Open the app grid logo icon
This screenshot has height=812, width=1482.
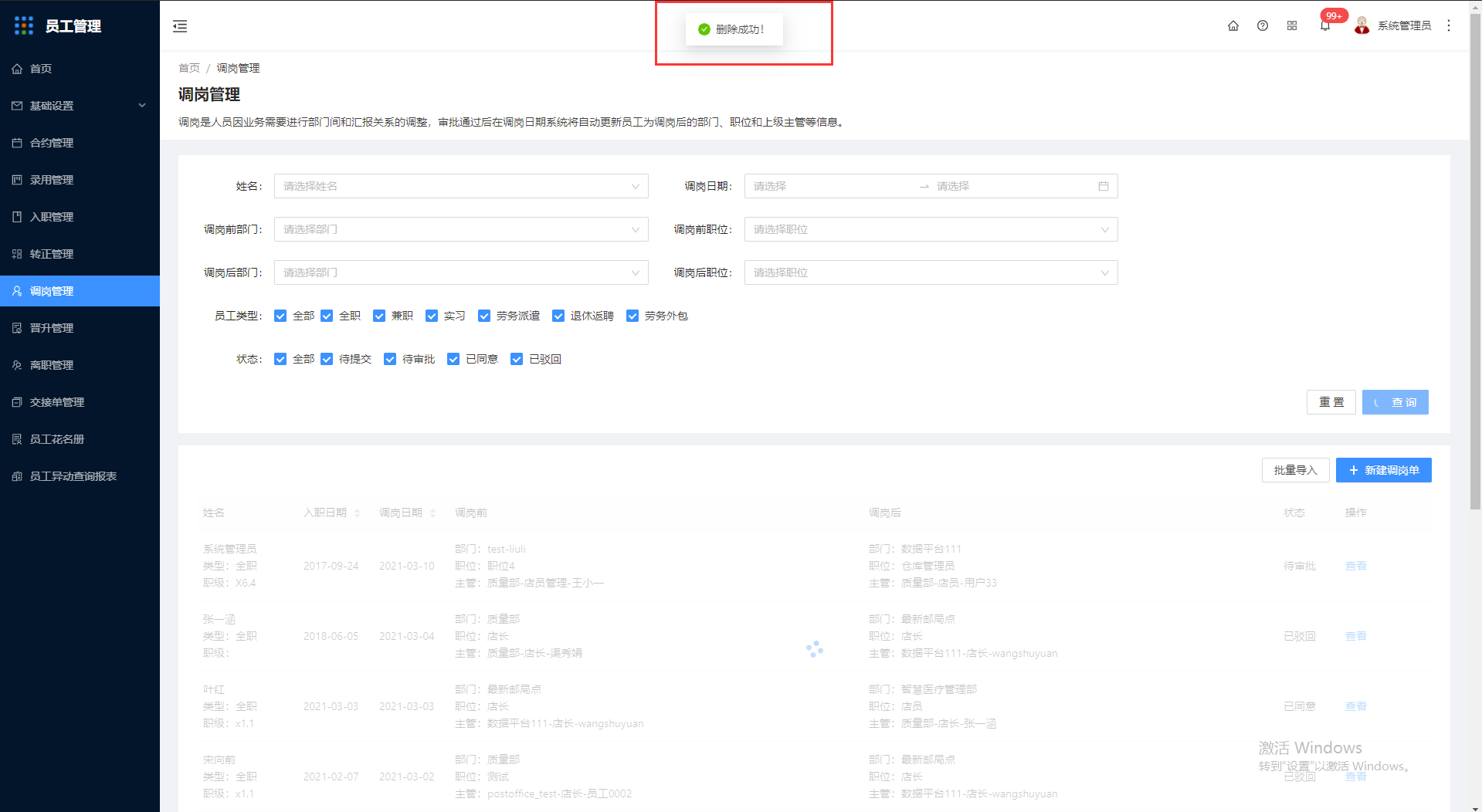click(x=24, y=25)
